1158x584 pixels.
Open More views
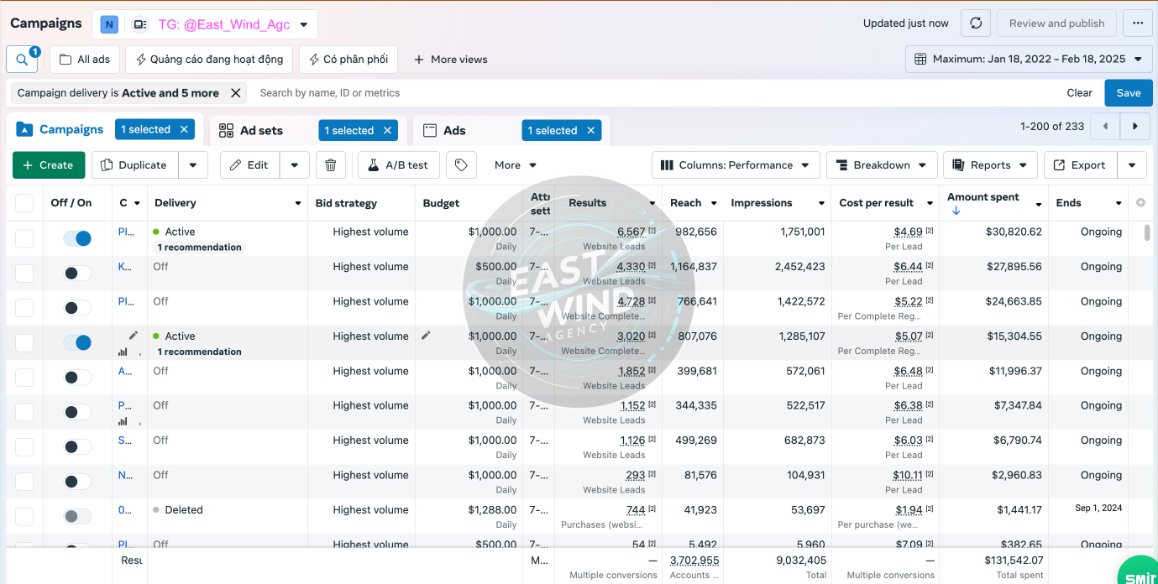(450, 60)
